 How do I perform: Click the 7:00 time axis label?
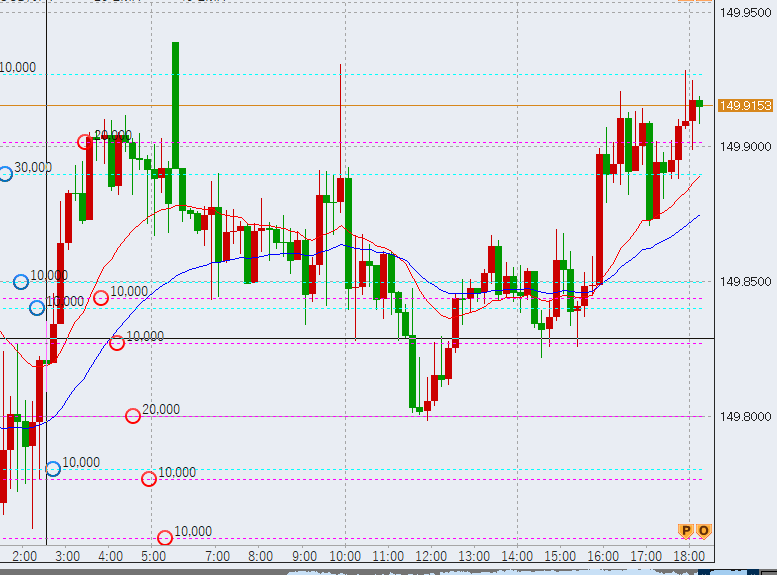coord(216,556)
